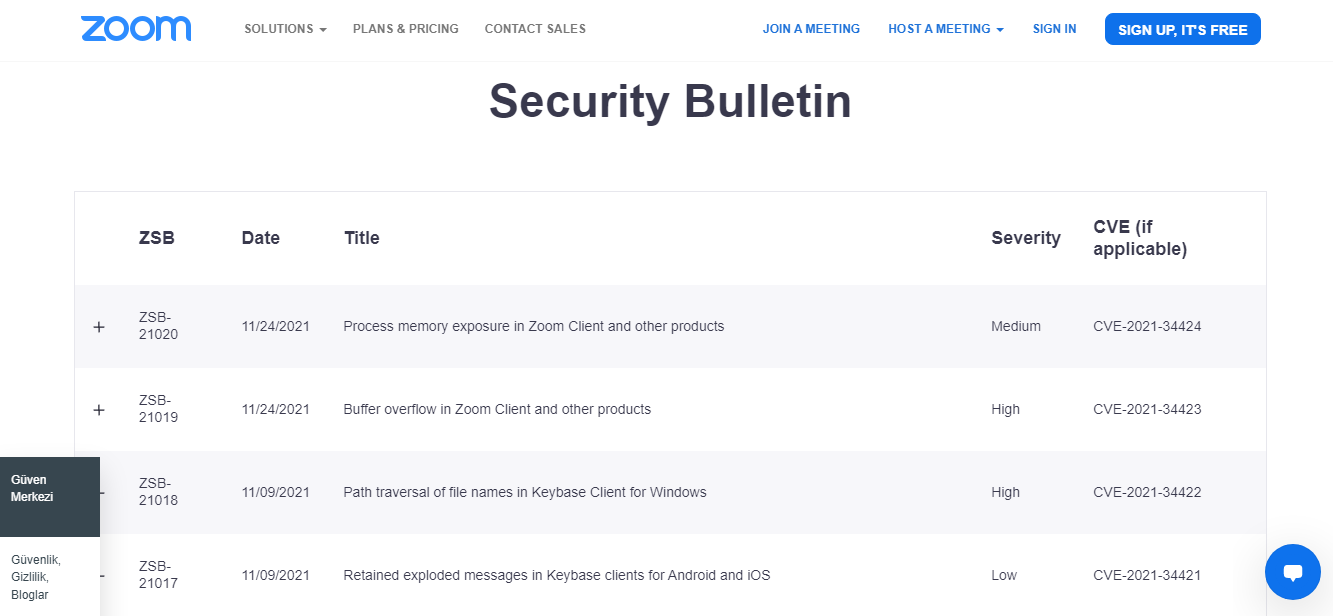Select the Severity column header

click(1026, 238)
